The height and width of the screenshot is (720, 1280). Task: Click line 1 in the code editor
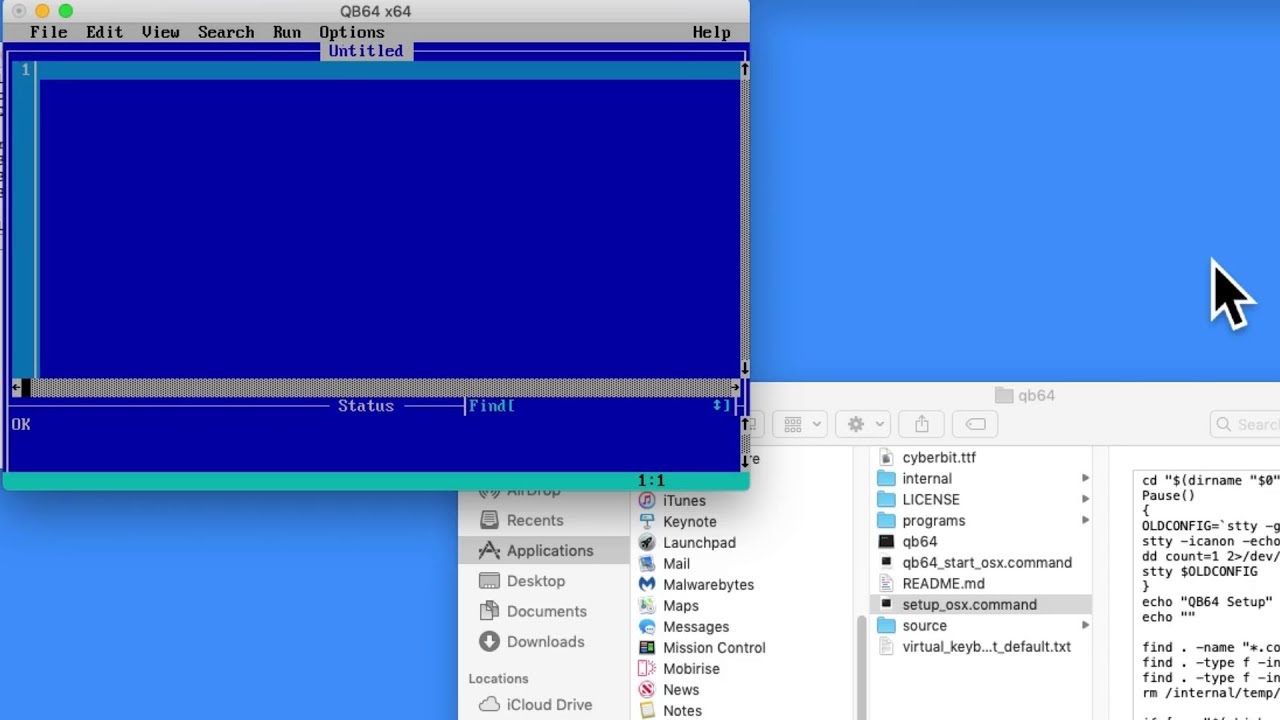point(390,70)
